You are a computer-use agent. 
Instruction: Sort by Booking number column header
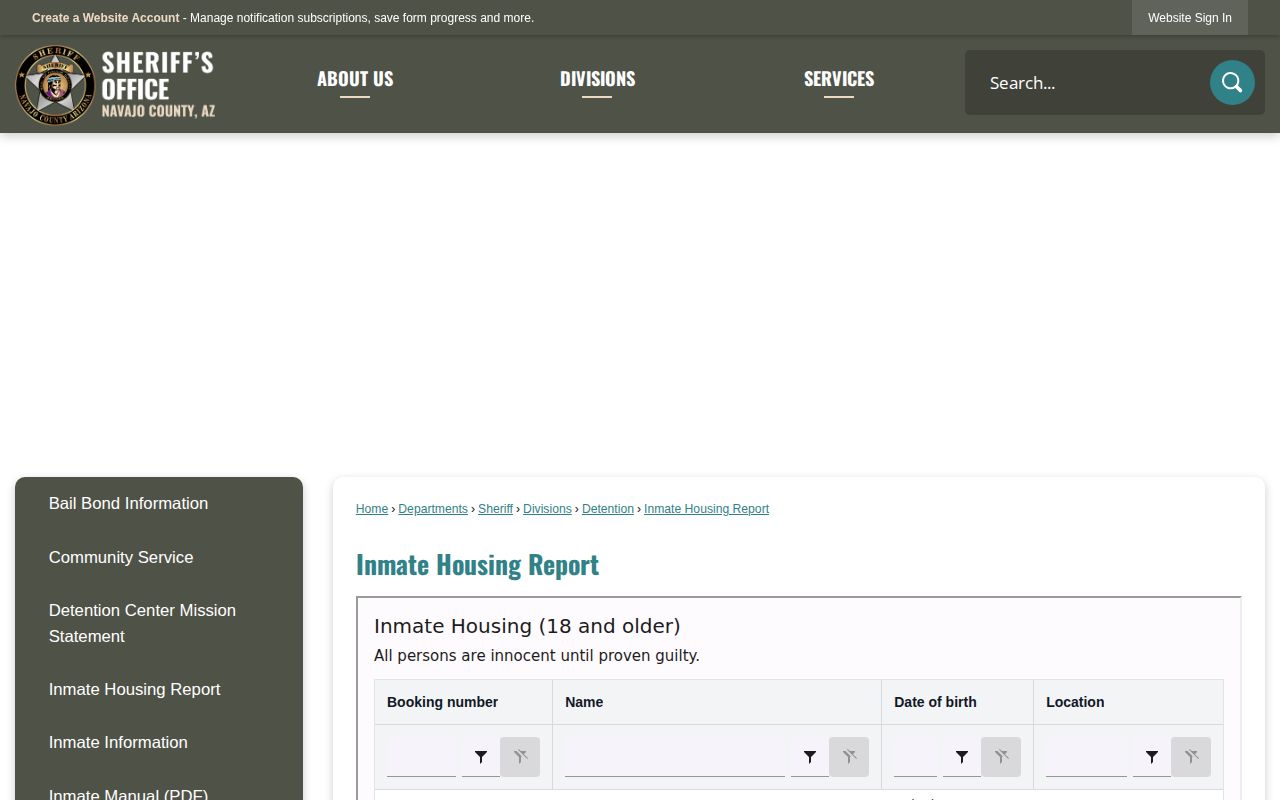click(x=463, y=702)
